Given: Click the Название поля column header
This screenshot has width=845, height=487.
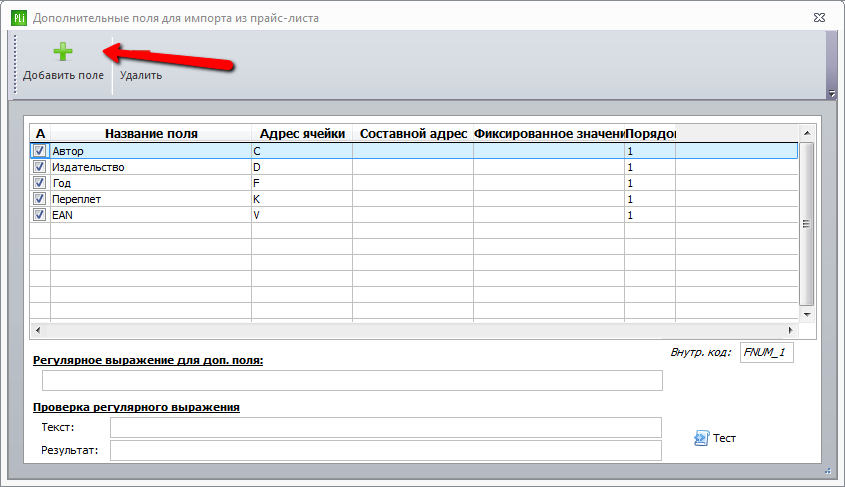Looking at the screenshot, I should point(151,134).
